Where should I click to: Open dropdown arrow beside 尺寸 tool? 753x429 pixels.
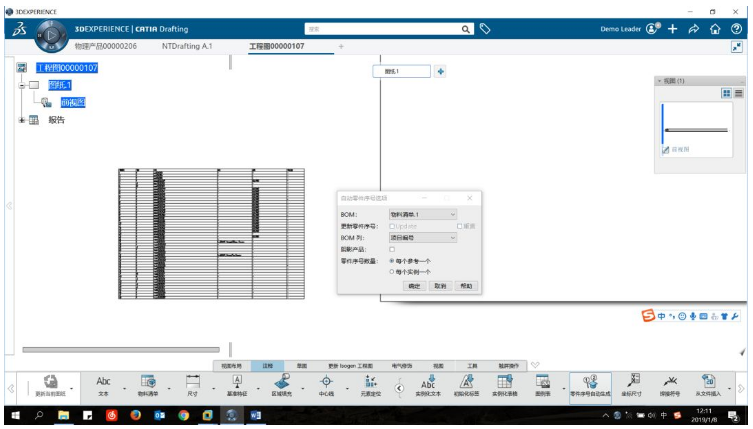pyautogui.click(x=214, y=388)
